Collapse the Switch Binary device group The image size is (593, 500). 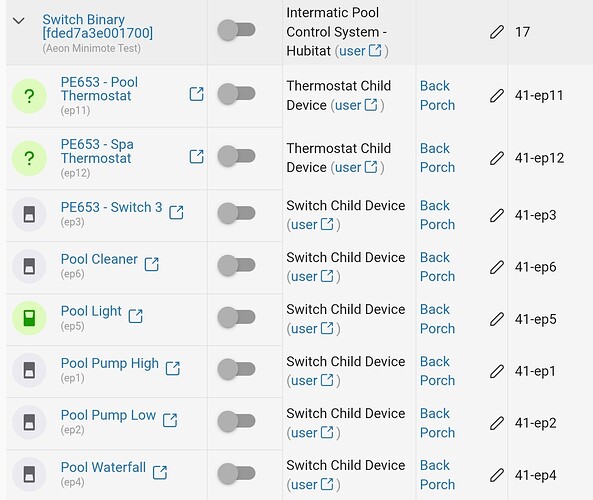(19, 21)
